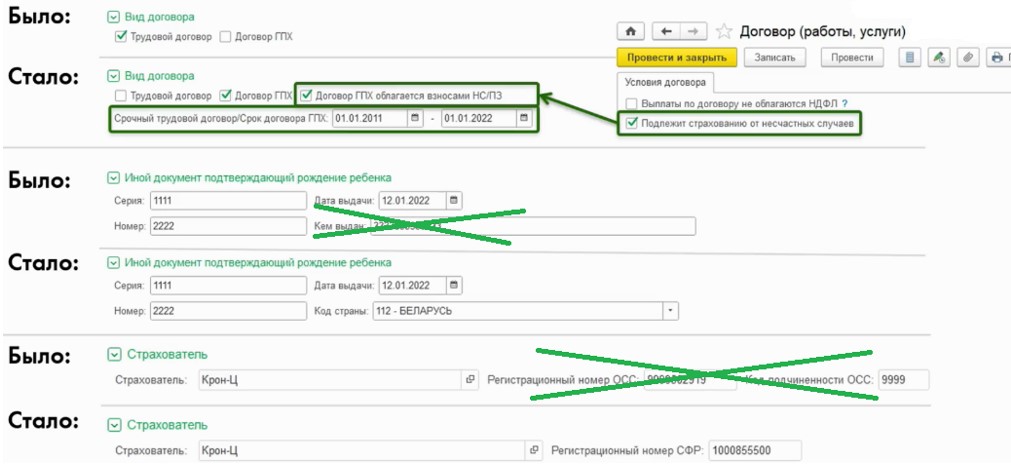Toggle Договор ГПХ облагается взносами НС/ПЗ

click(305, 96)
